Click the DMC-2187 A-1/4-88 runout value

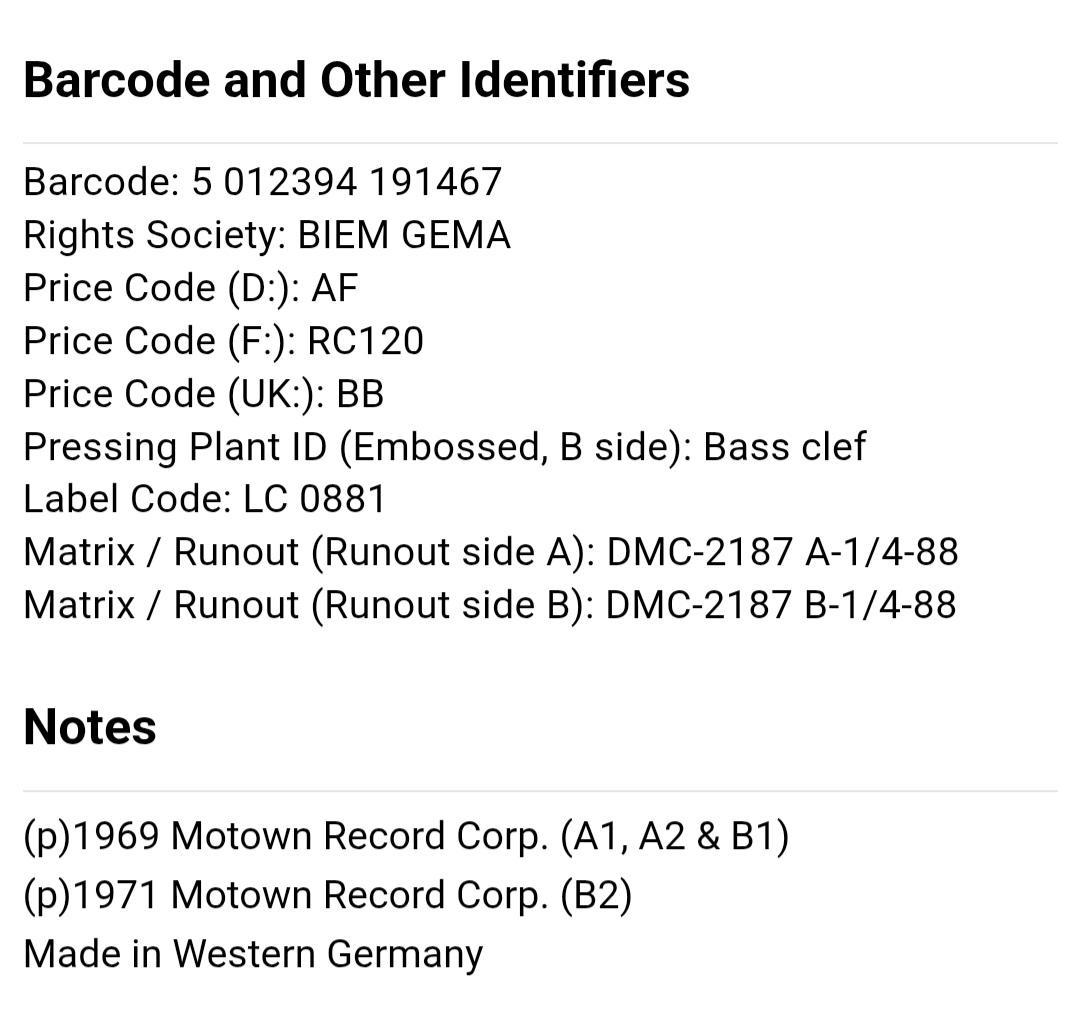point(782,552)
